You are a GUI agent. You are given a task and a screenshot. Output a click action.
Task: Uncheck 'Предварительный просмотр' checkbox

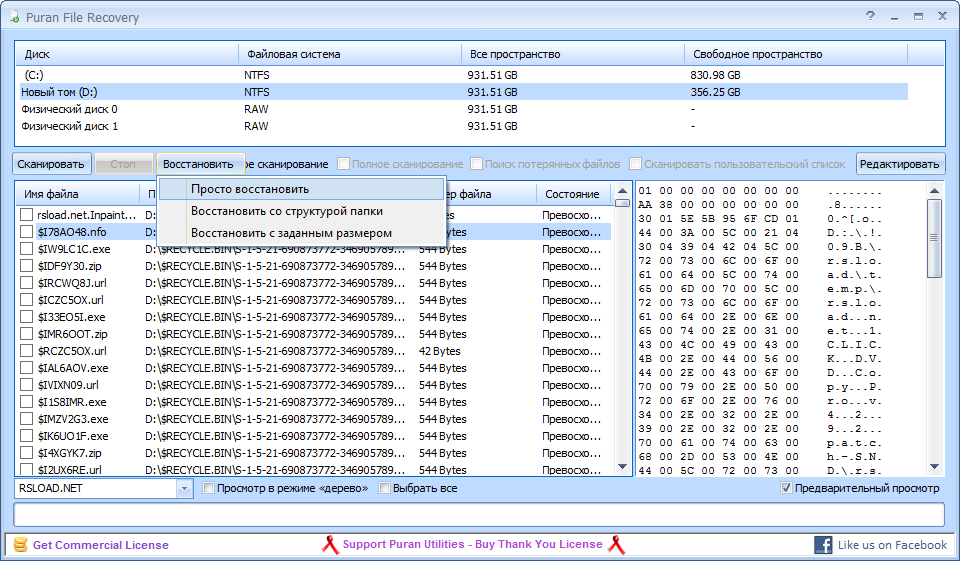coord(786,488)
